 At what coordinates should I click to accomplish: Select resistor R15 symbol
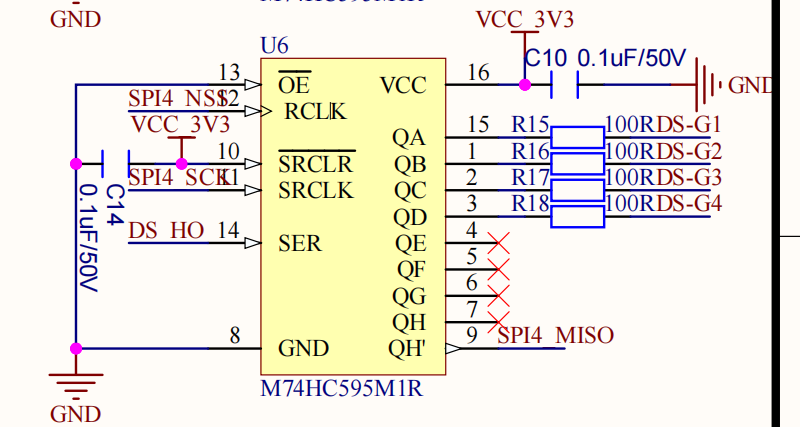point(578,137)
